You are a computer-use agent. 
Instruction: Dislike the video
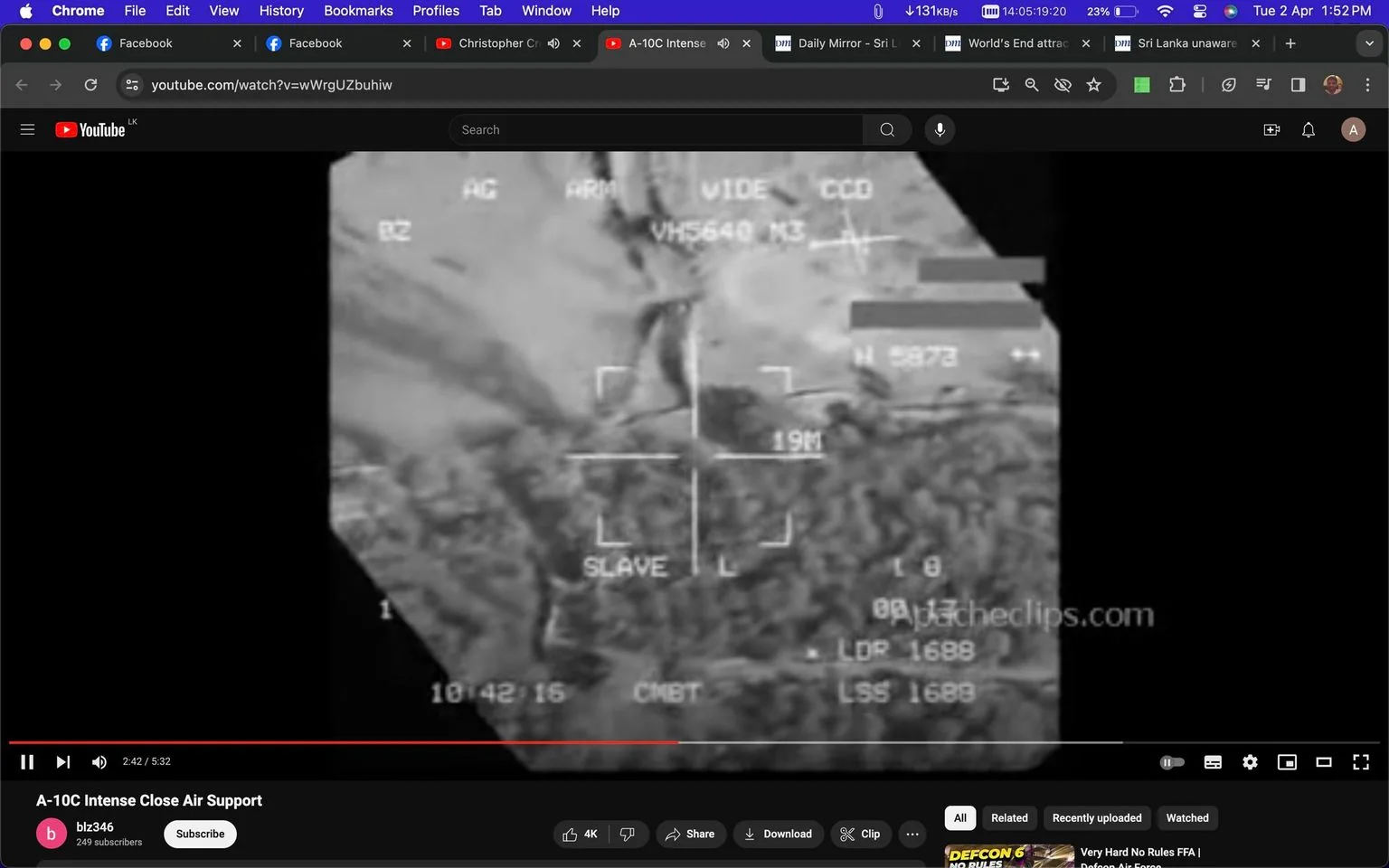pos(628,834)
